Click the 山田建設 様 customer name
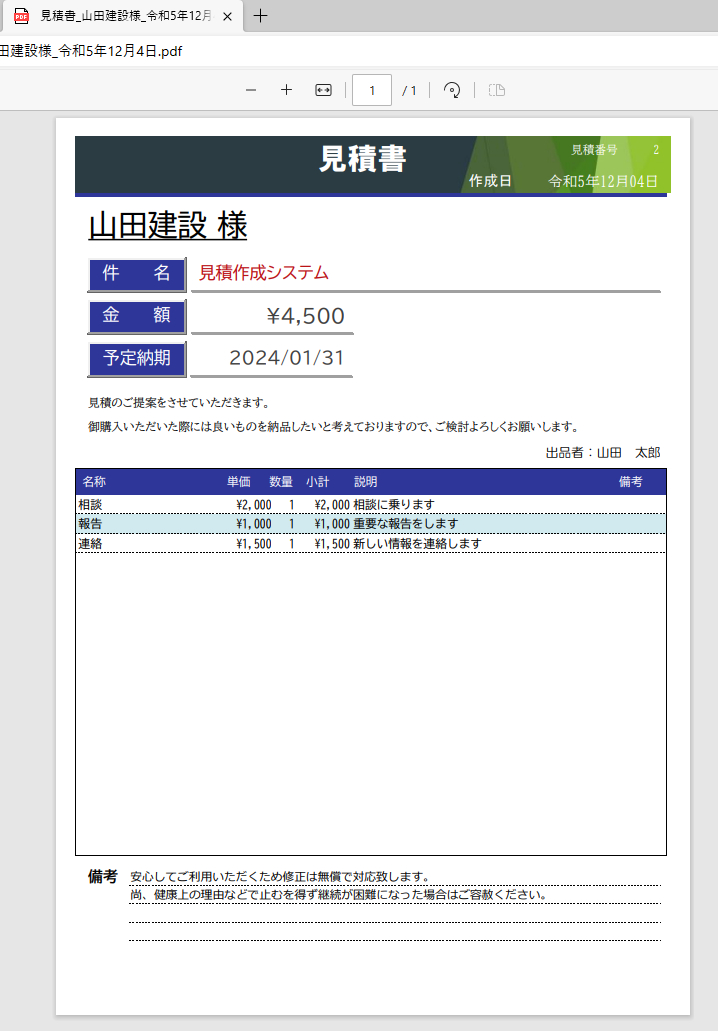Image resolution: width=718 pixels, height=1031 pixels. (x=168, y=226)
